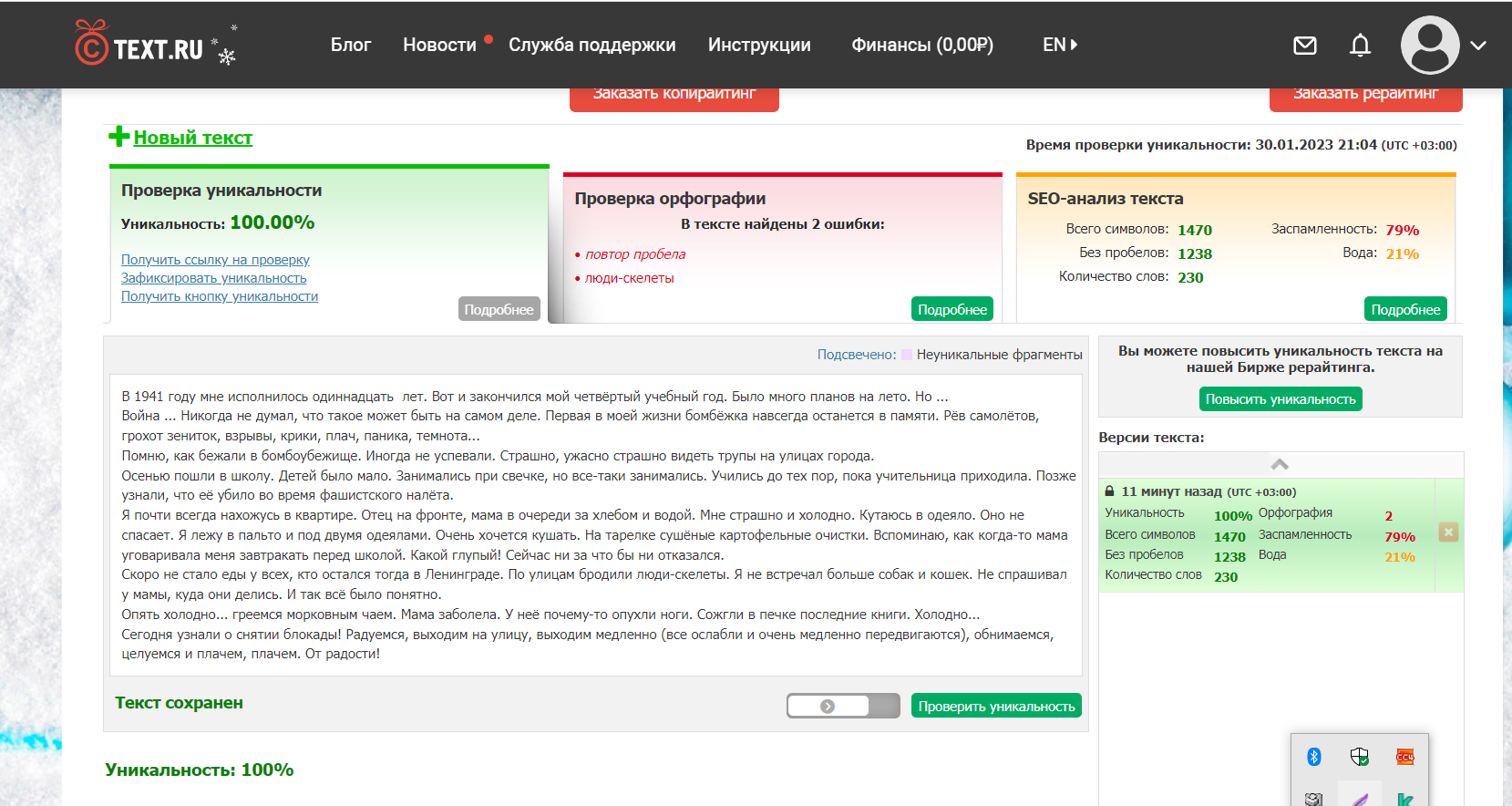Image resolution: width=1512 pixels, height=806 pixels.
Task: Click inside the checked text area
Action: tap(595, 524)
